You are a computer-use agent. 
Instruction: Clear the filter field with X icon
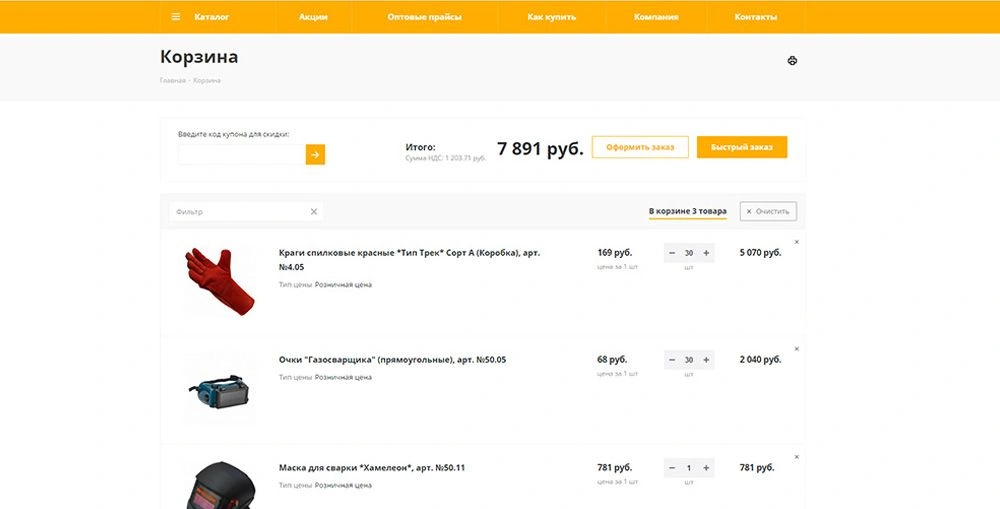[313, 212]
